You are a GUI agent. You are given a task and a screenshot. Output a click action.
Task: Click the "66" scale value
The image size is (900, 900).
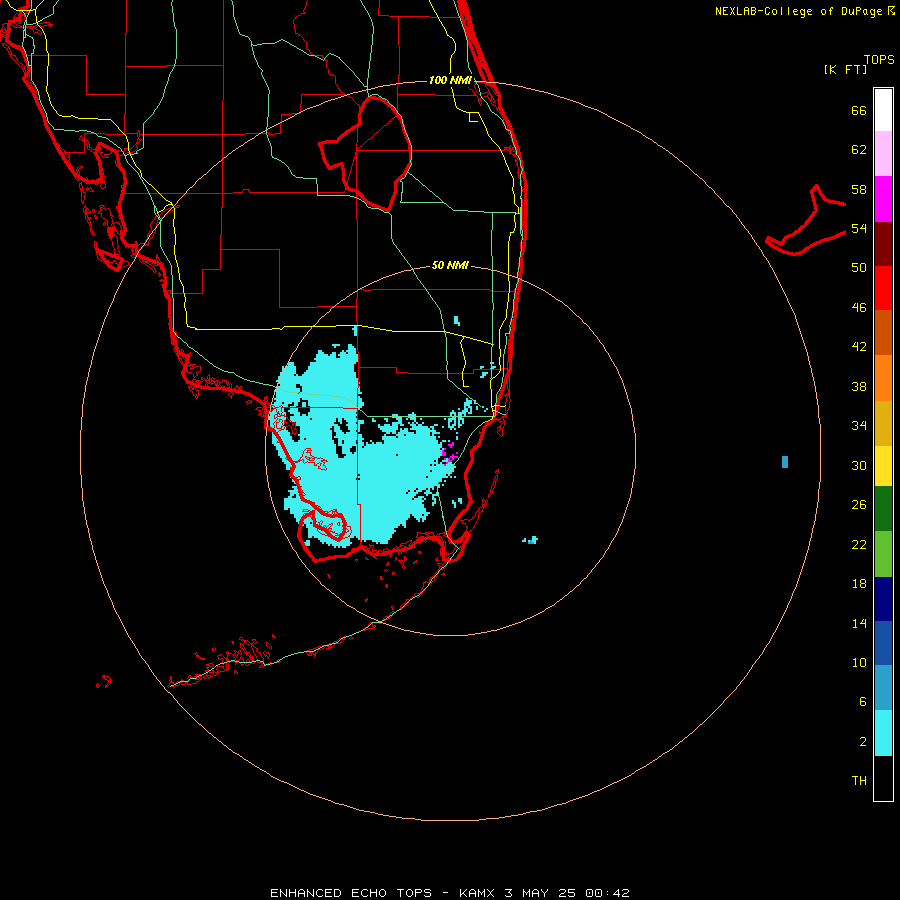pos(859,110)
